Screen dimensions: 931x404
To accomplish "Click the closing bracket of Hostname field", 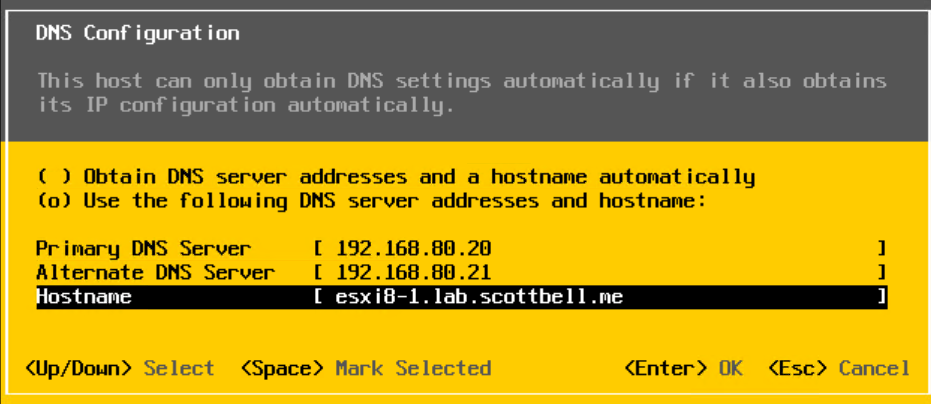I will (882, 297).
